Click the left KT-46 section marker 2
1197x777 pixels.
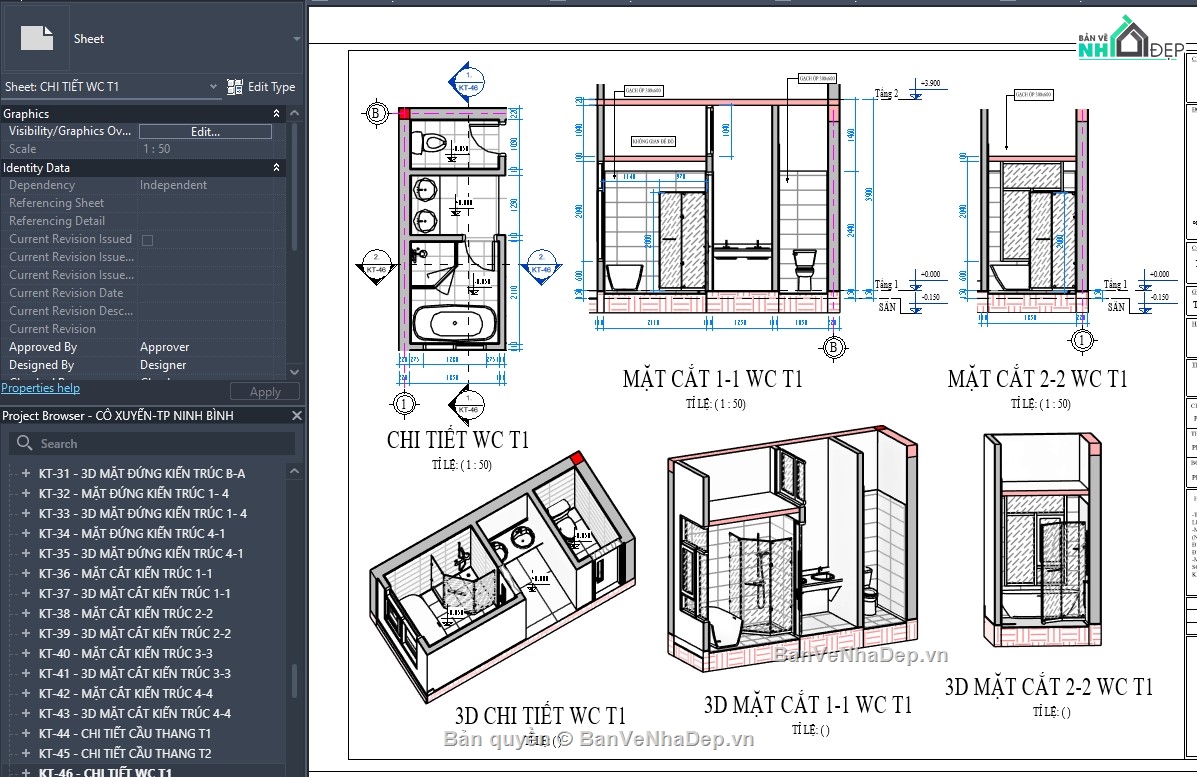(376, 267)
